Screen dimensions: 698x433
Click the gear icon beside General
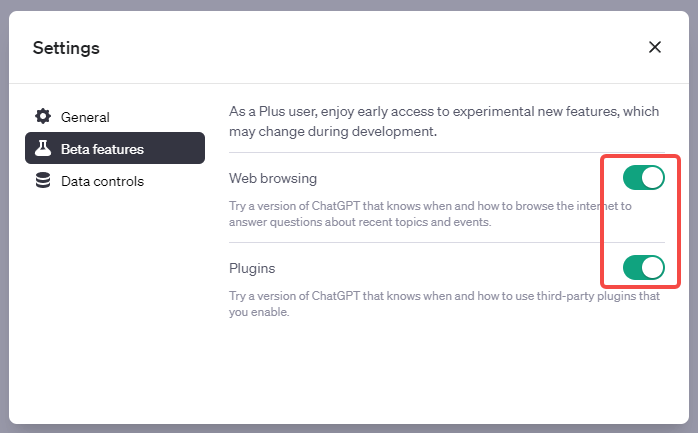click(x=43, y=117)
